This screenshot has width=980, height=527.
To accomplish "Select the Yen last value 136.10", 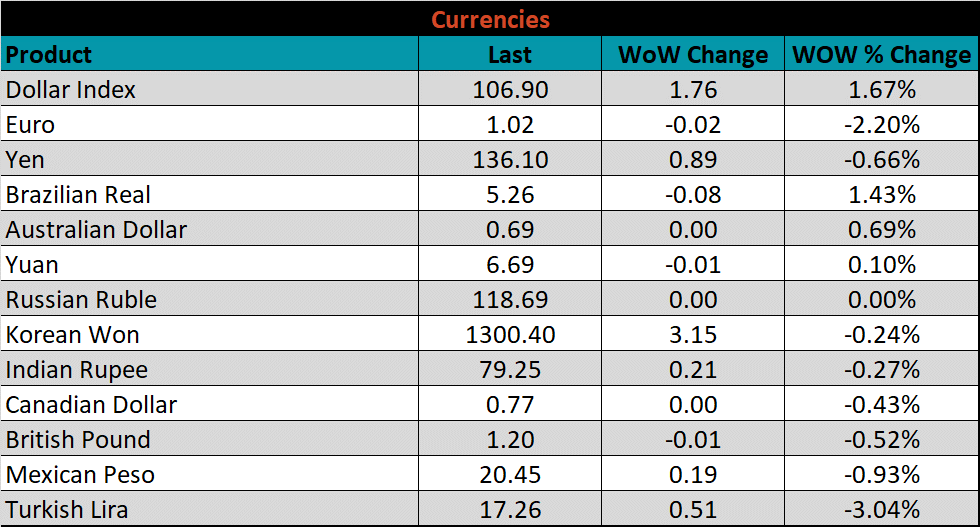I will [510, 160].
